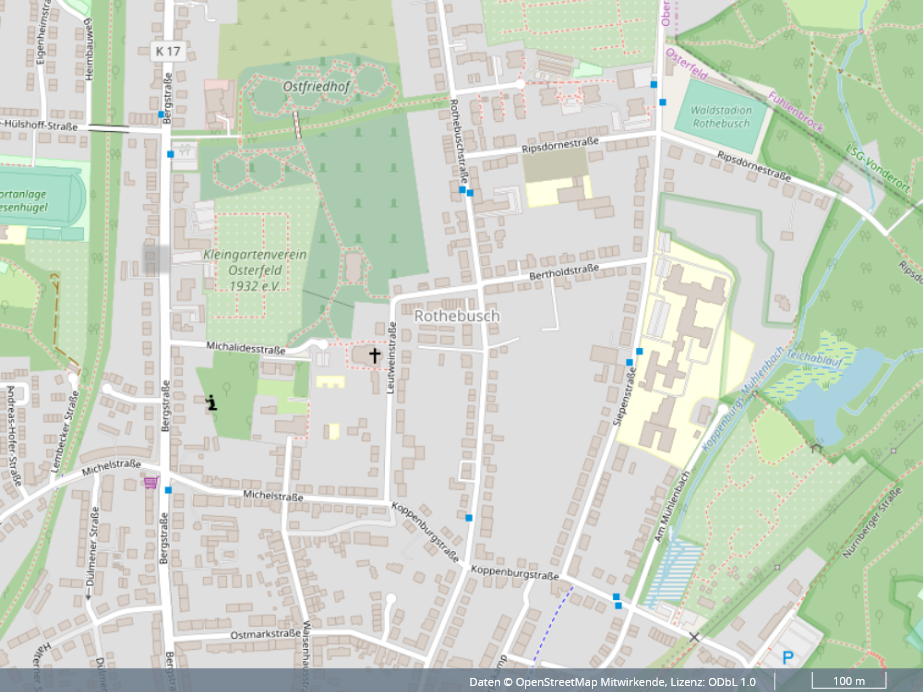Click the Ostfriedhof cemetery label
923x692 pixels.
[317, 87]
